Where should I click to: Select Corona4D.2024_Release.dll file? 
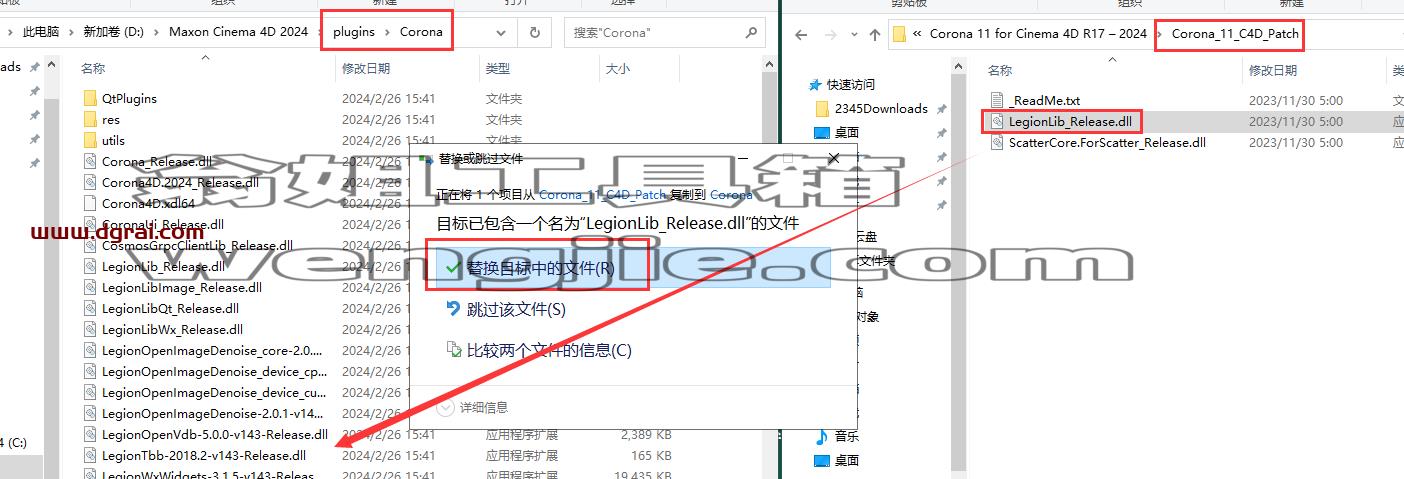click(180, 182)
